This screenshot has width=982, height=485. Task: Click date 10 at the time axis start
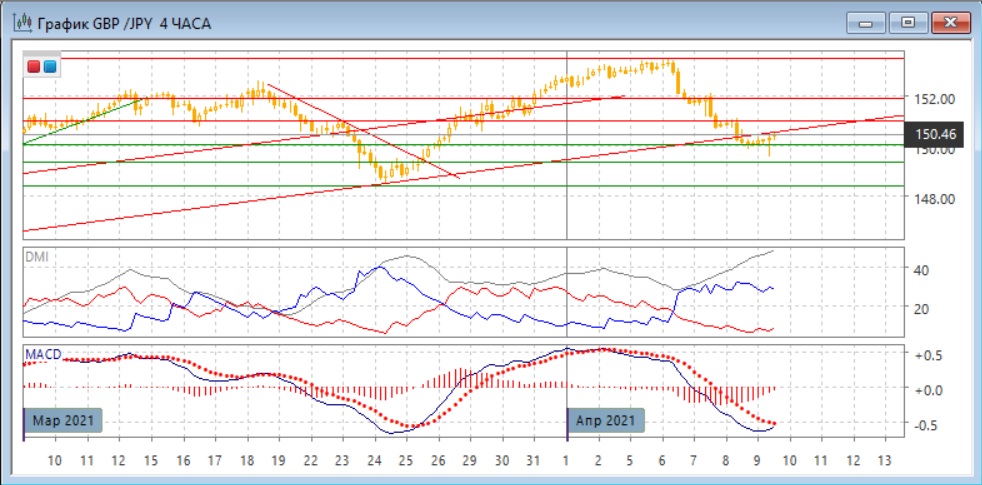point(55,460)
